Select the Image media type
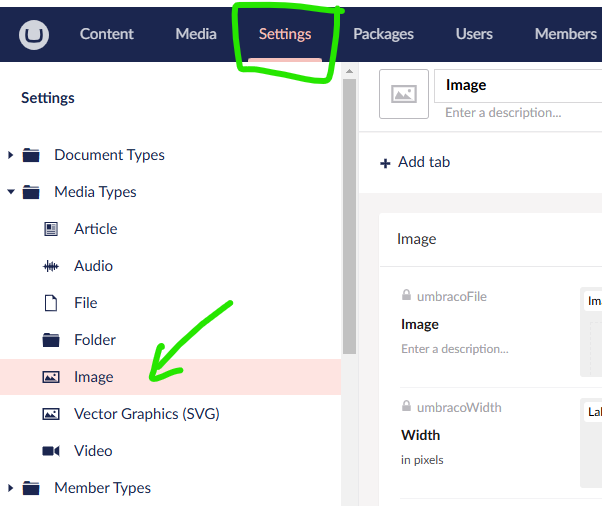Viewport: 602px width, 506px height. 170,377
